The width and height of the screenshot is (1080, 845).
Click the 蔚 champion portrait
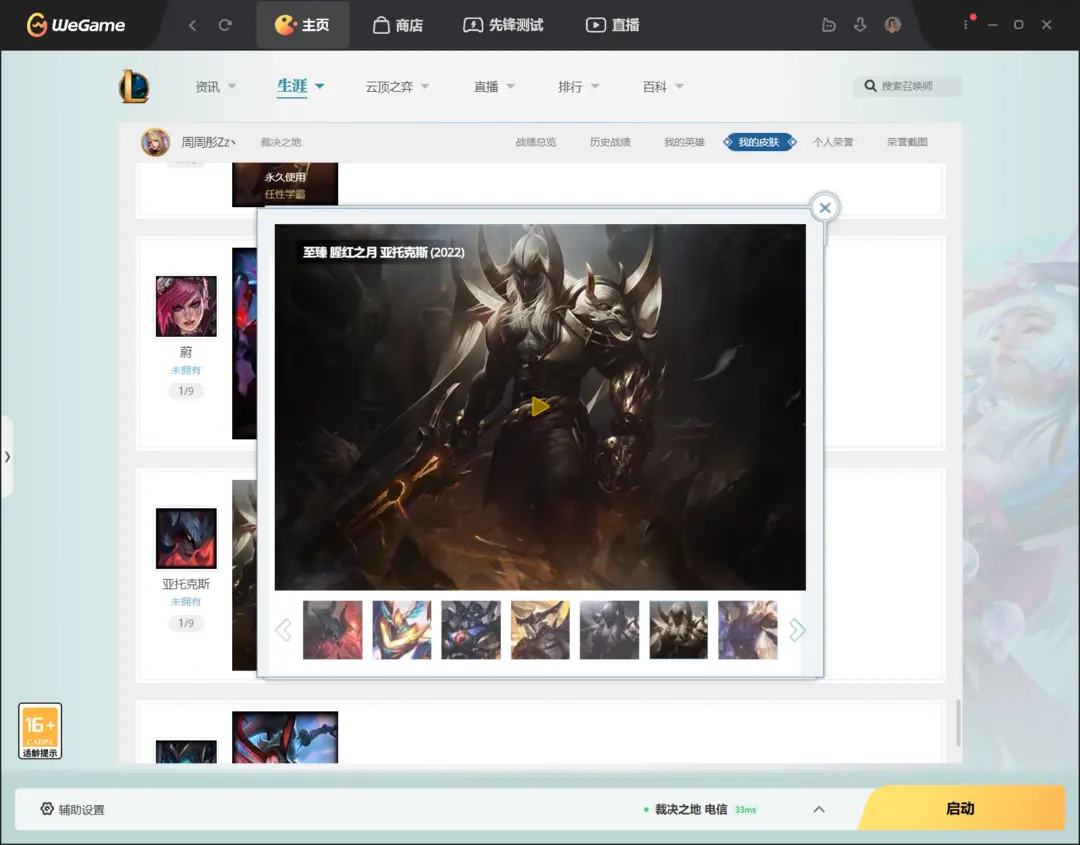186,306
